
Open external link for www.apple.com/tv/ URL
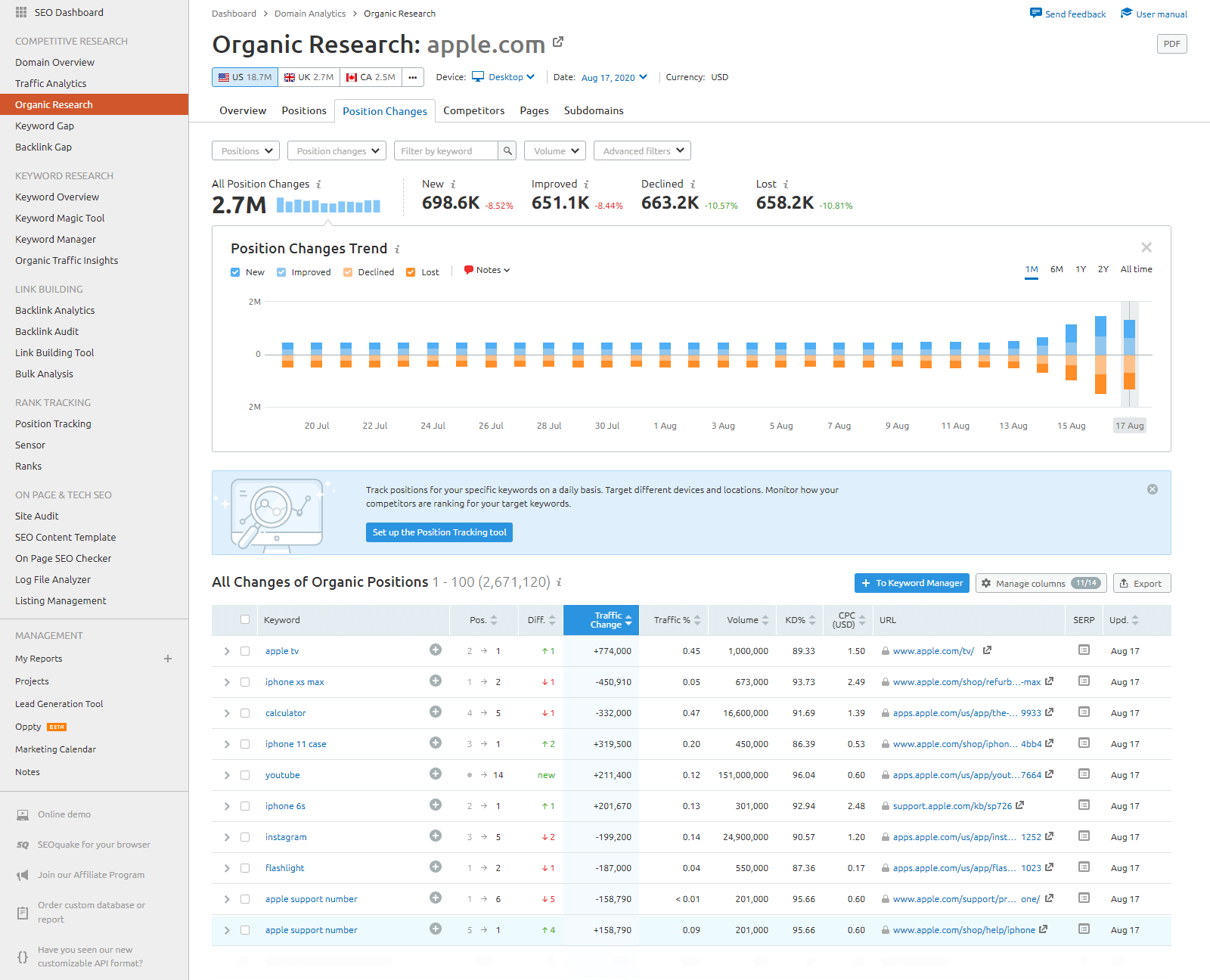987,650
